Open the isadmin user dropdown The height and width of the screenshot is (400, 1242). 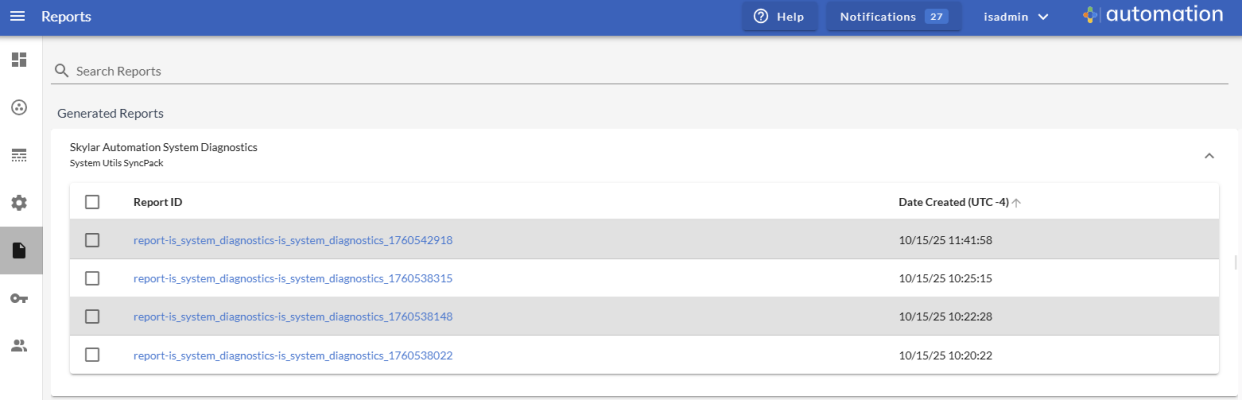(1015, 17)
